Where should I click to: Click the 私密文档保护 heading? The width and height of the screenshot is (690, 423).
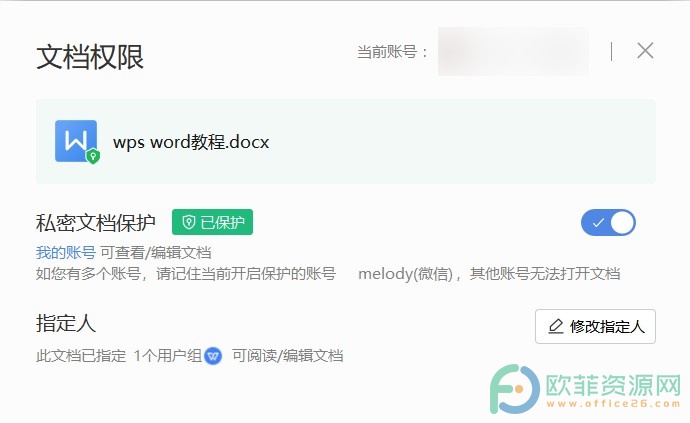coord(95,223)
